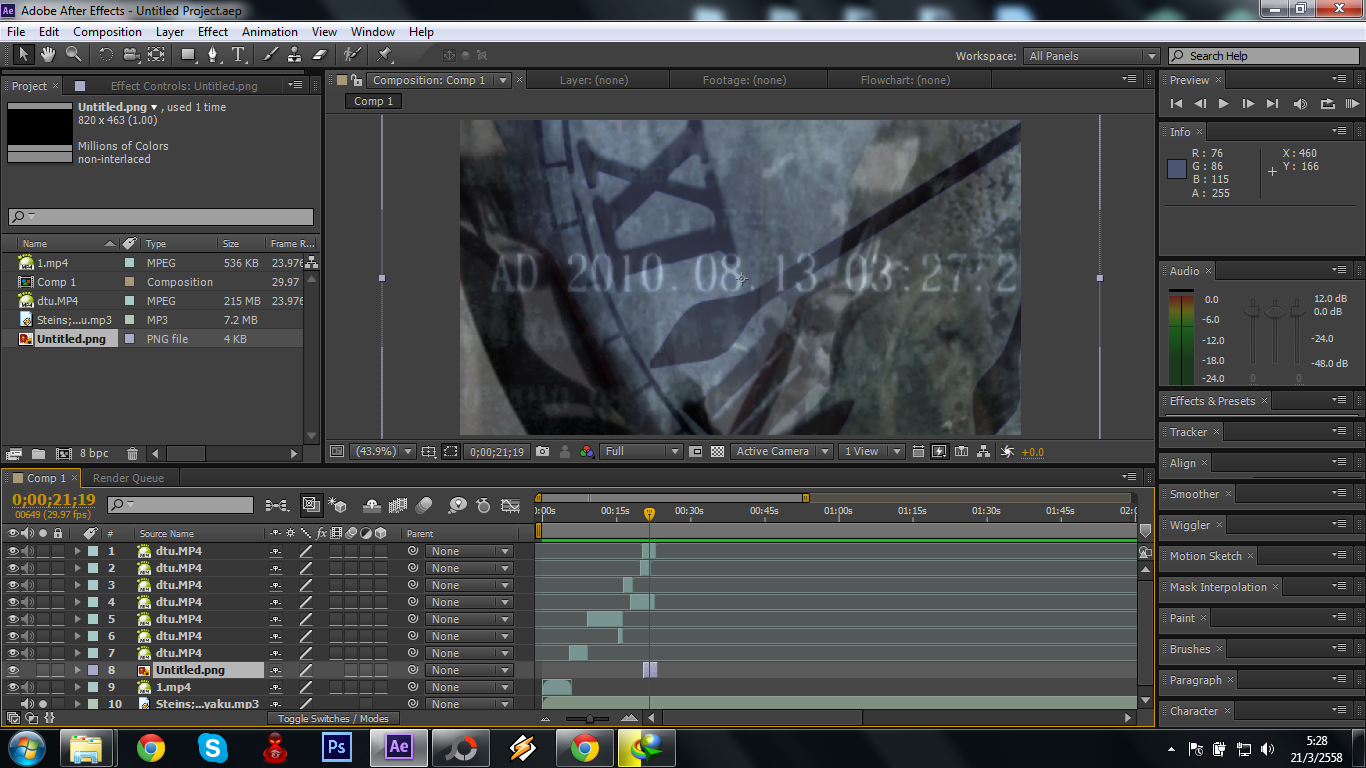Hide video of layer 5 dtu.MP4

[x=13, y=619]
